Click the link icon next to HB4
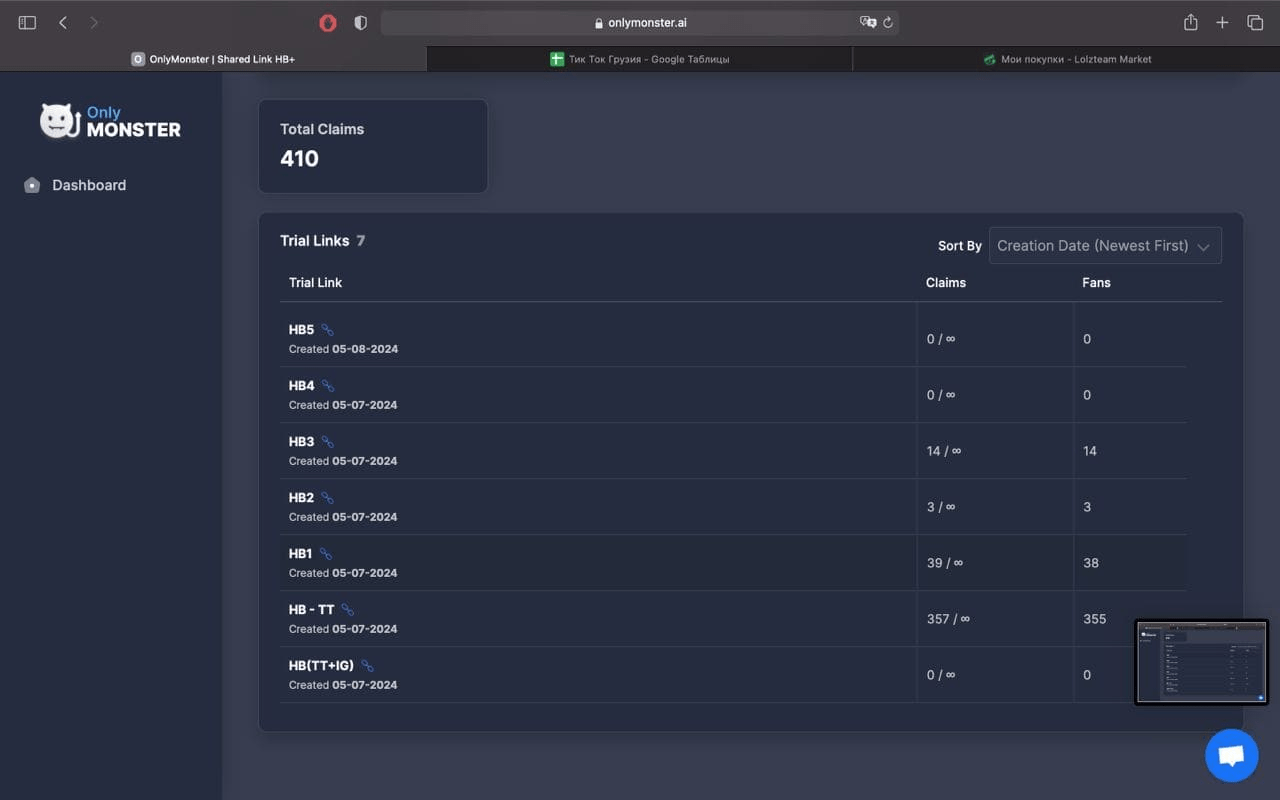Screen dimensions: 1280x800 (327, 386)
